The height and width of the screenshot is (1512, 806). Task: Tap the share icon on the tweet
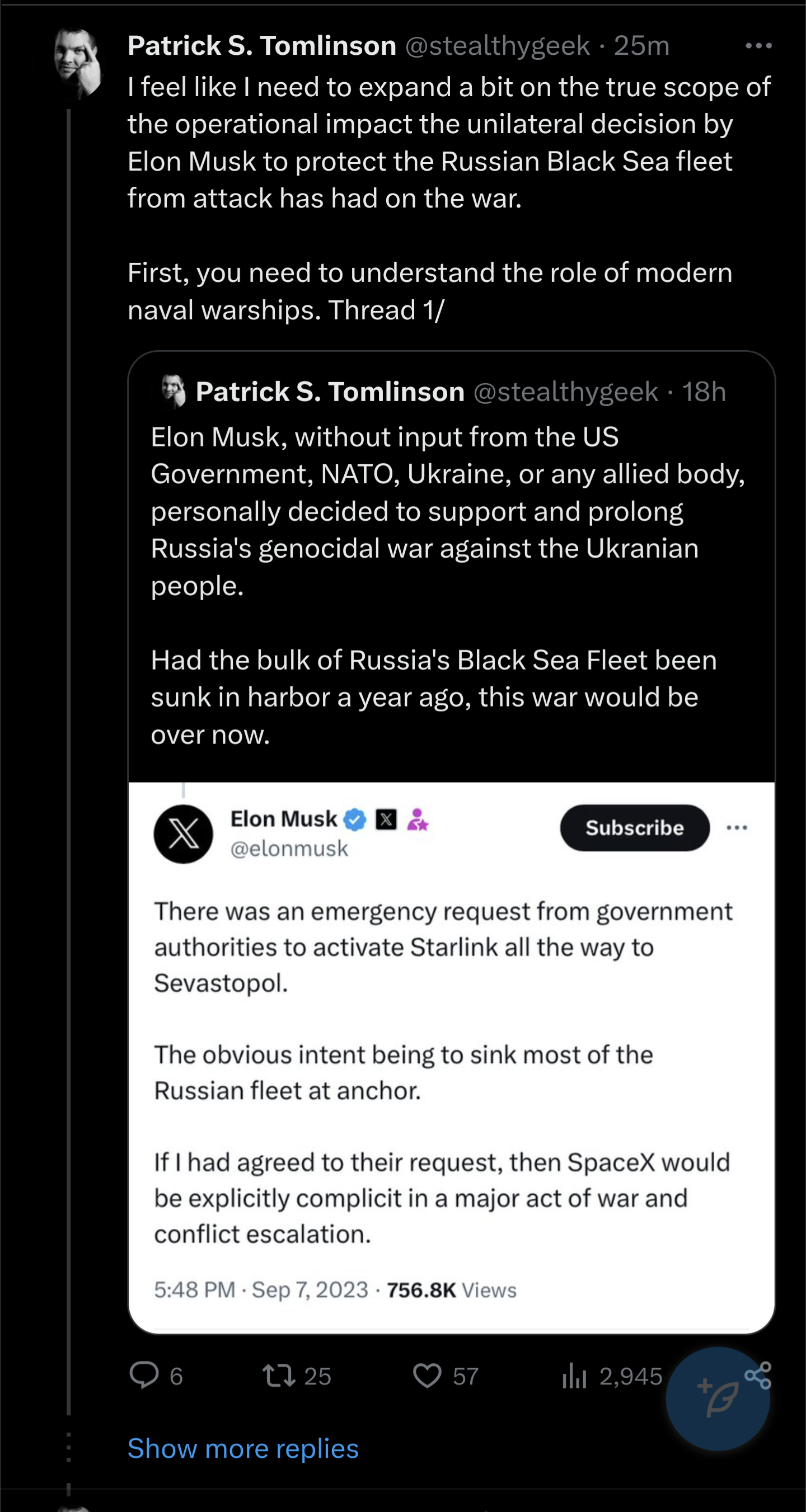click(758, 1376)
